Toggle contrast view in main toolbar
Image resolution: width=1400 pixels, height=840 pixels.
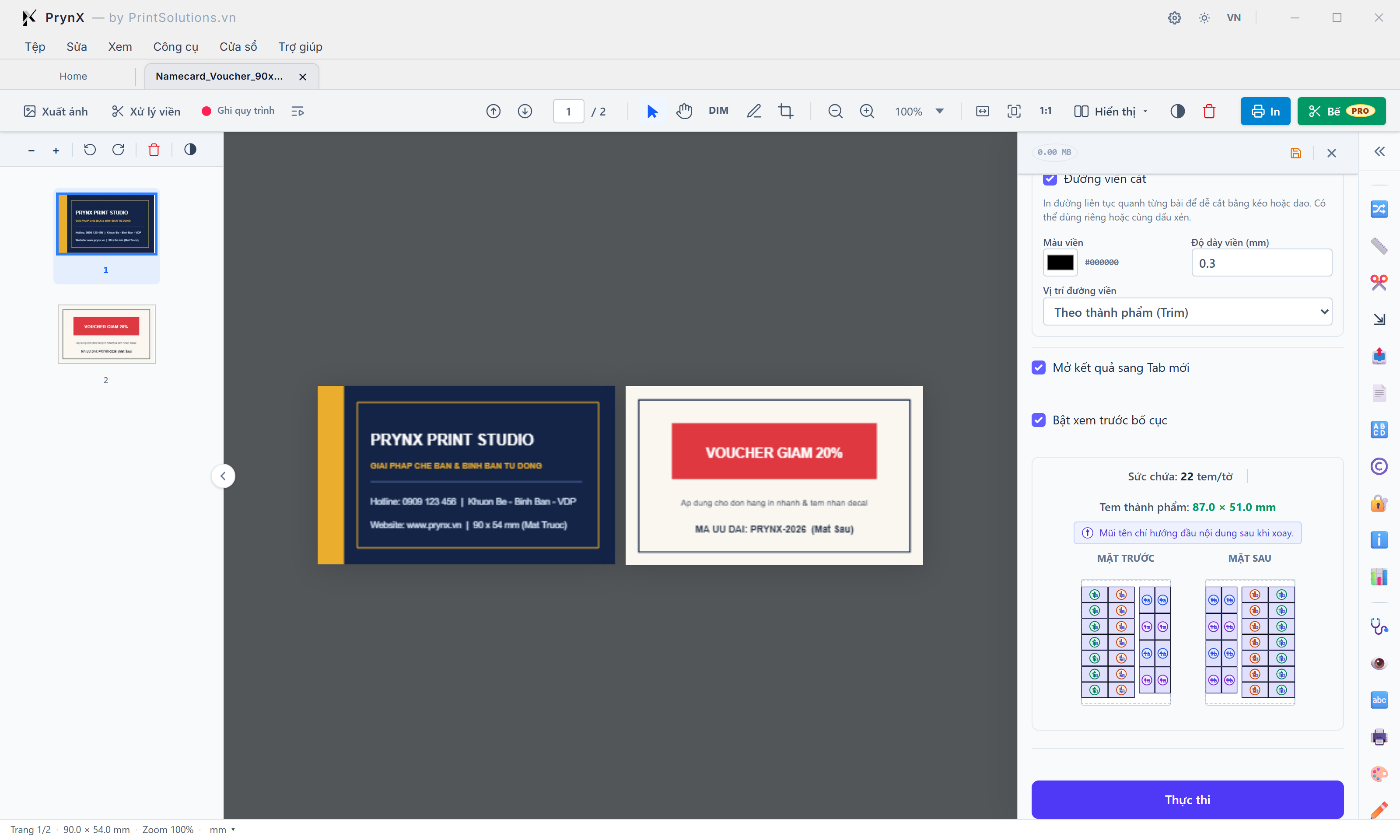click(x=1178, y=112)
